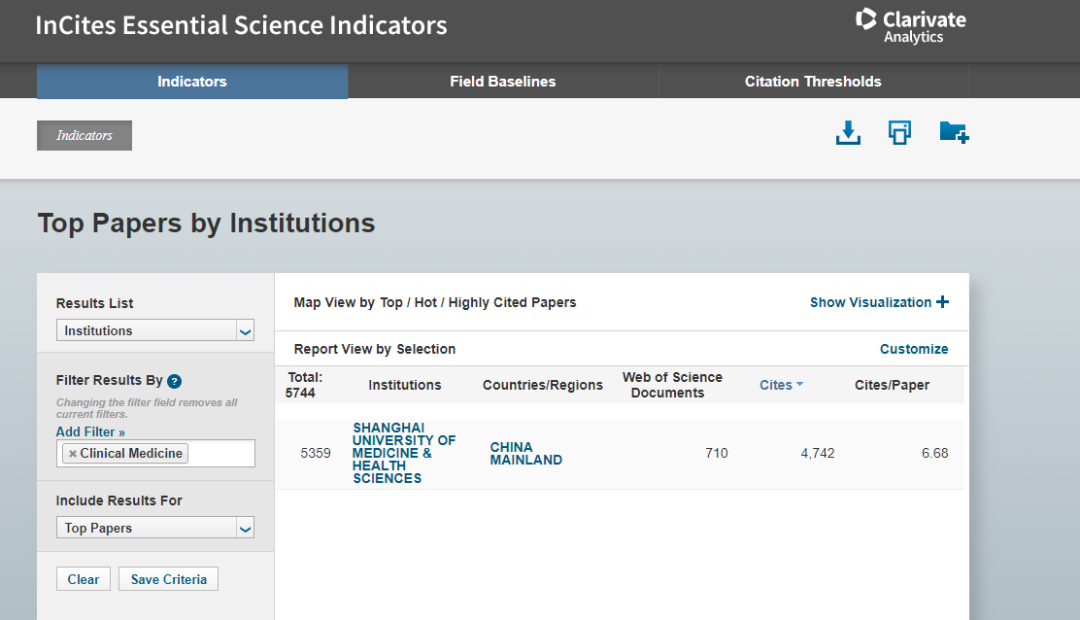Screen dimensions: 1080x620
Task: Sort by the Cites column arrow
Action: click(799, 385)
